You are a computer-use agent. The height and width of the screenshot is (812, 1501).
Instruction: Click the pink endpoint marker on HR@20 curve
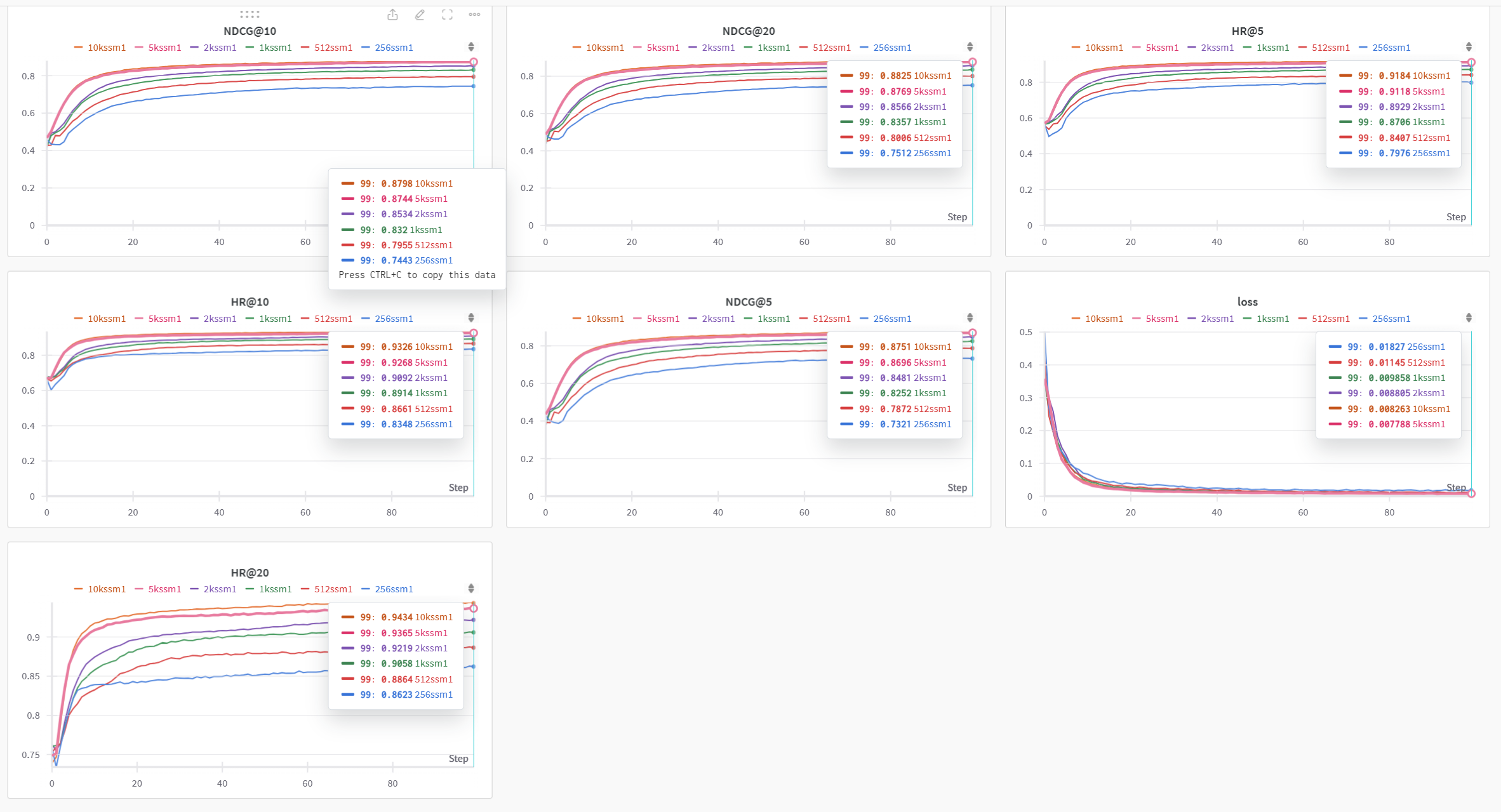[x=474, y=608]
